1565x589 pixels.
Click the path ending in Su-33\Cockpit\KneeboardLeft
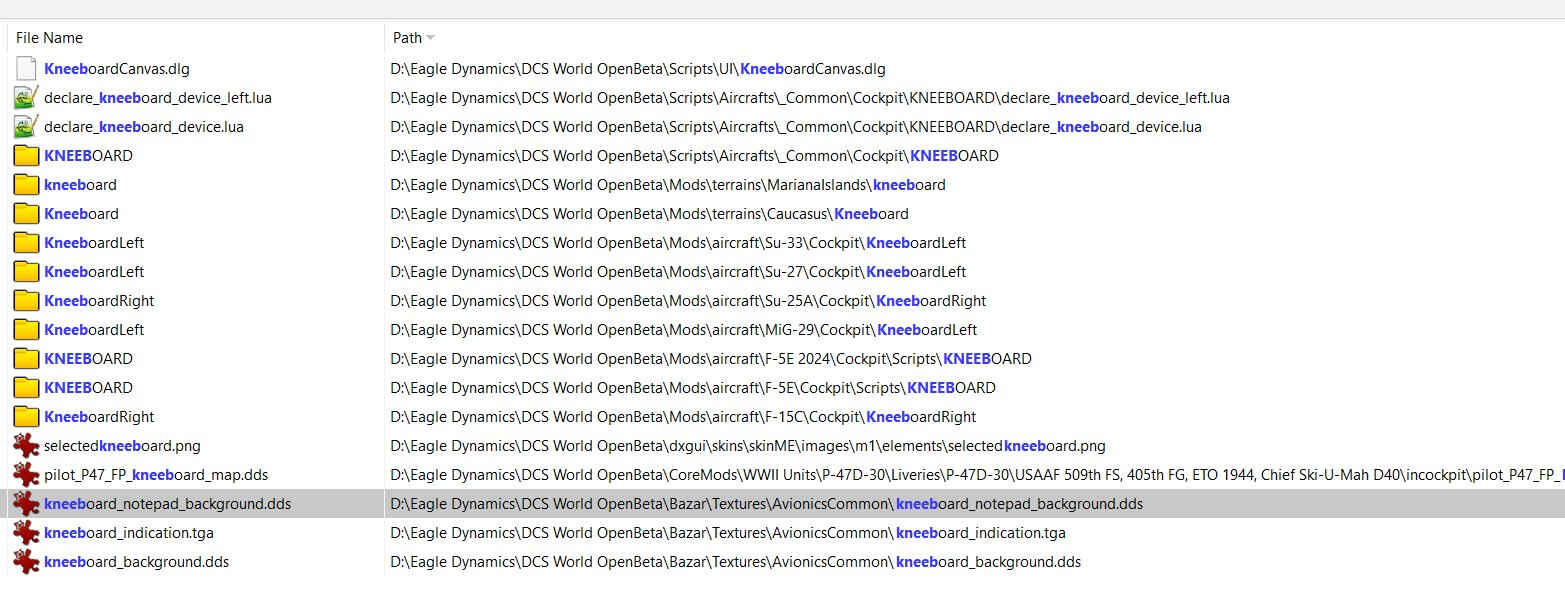point(678,243)
